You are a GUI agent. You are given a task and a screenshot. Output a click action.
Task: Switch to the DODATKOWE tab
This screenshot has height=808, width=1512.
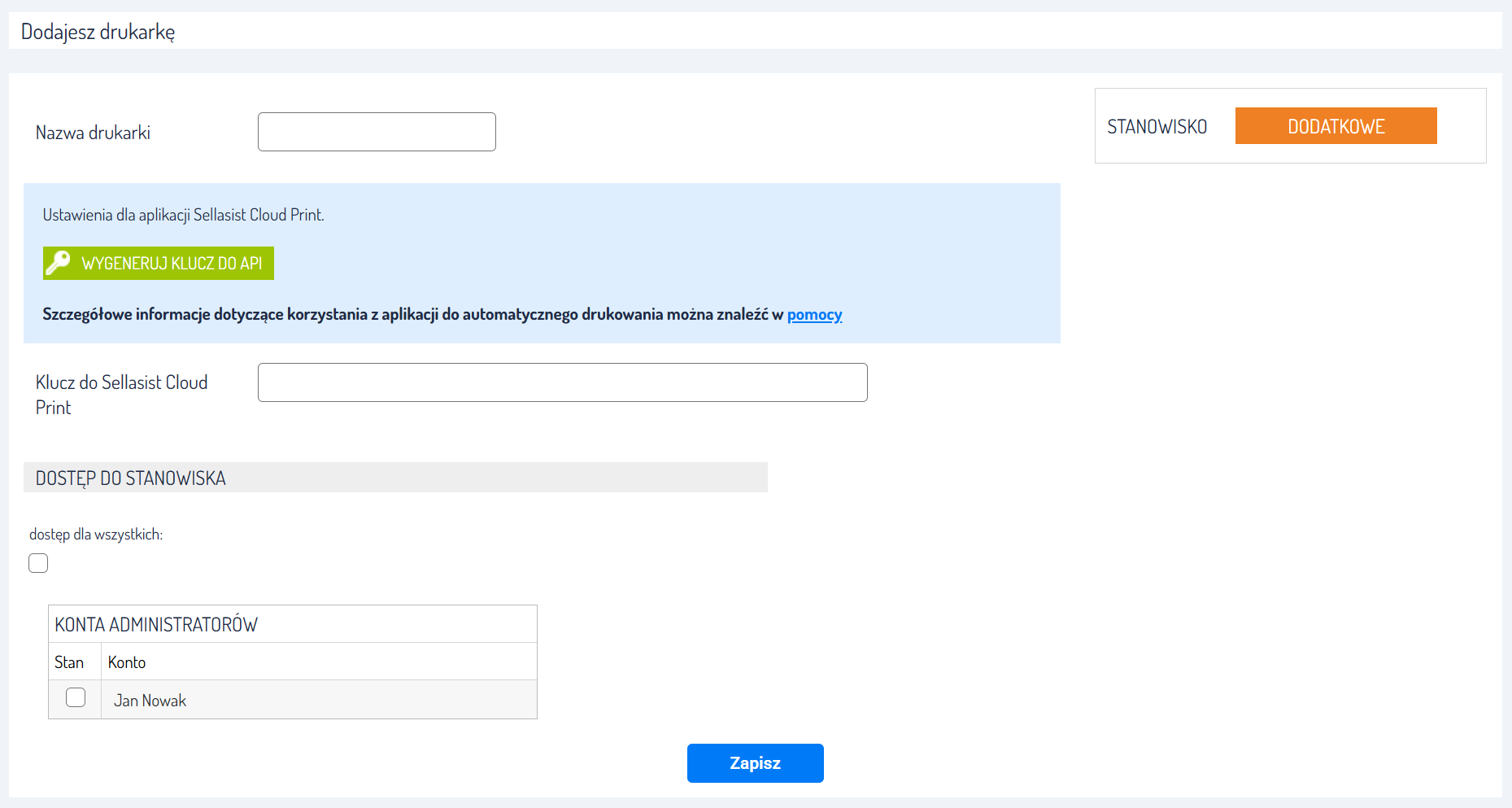point(1336,126)
